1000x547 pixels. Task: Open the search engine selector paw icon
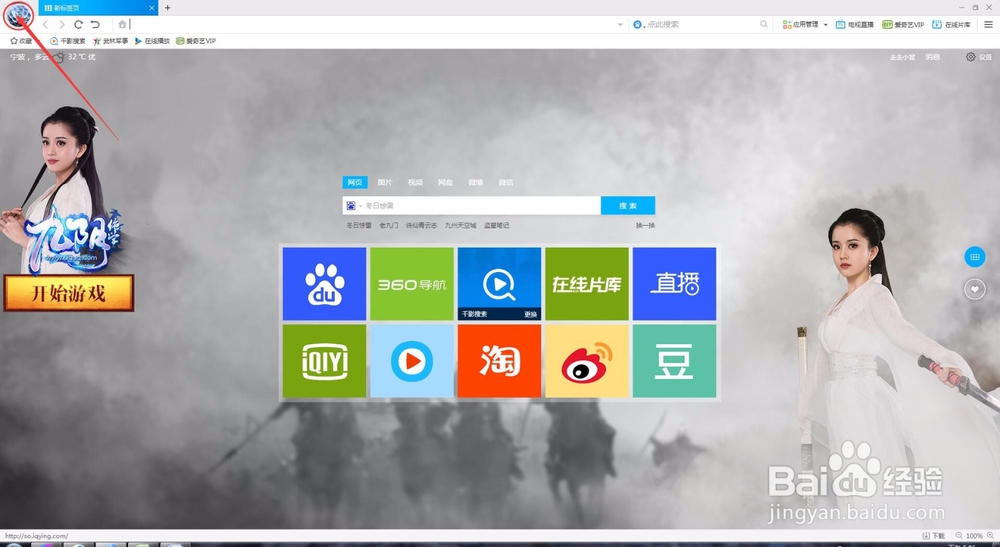pos(637,24)
